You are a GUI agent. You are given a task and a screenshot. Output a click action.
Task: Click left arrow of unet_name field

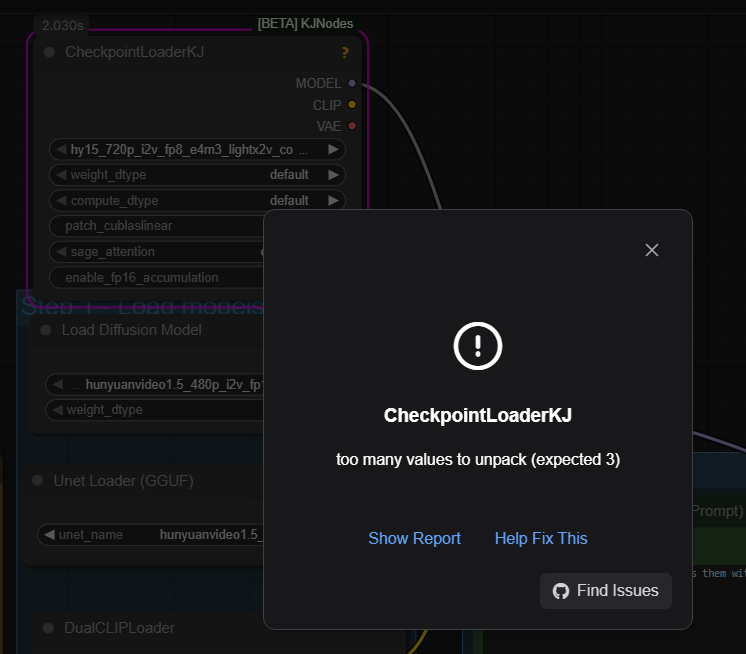pos(49,535)
